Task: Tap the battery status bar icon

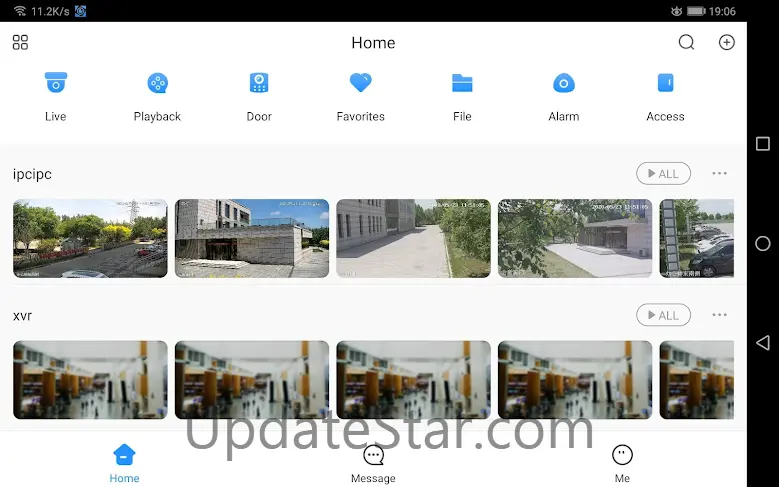Action: [697, 11]
